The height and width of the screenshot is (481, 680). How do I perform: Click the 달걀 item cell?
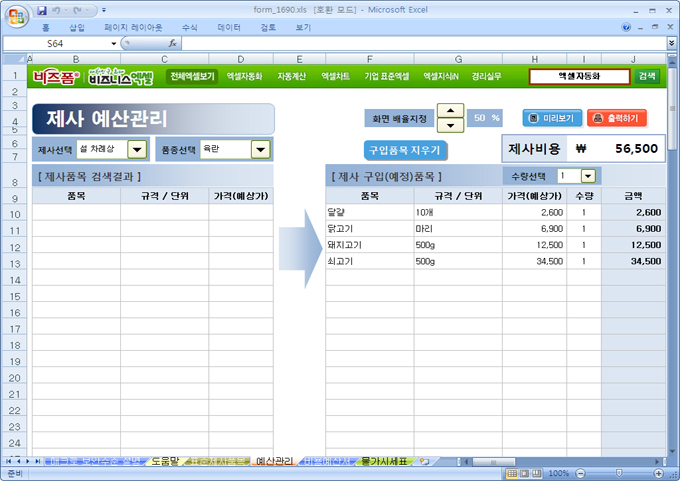coord(370,212)
